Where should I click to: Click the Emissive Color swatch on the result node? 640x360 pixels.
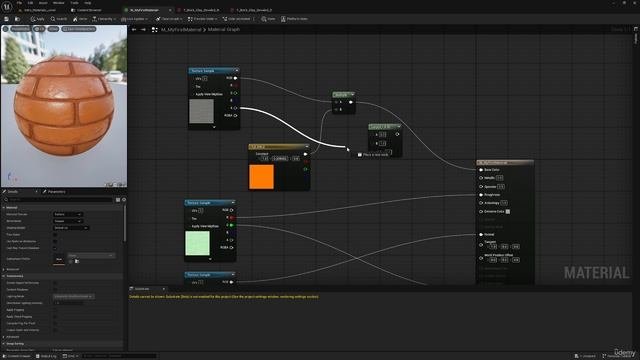[508, 211]
